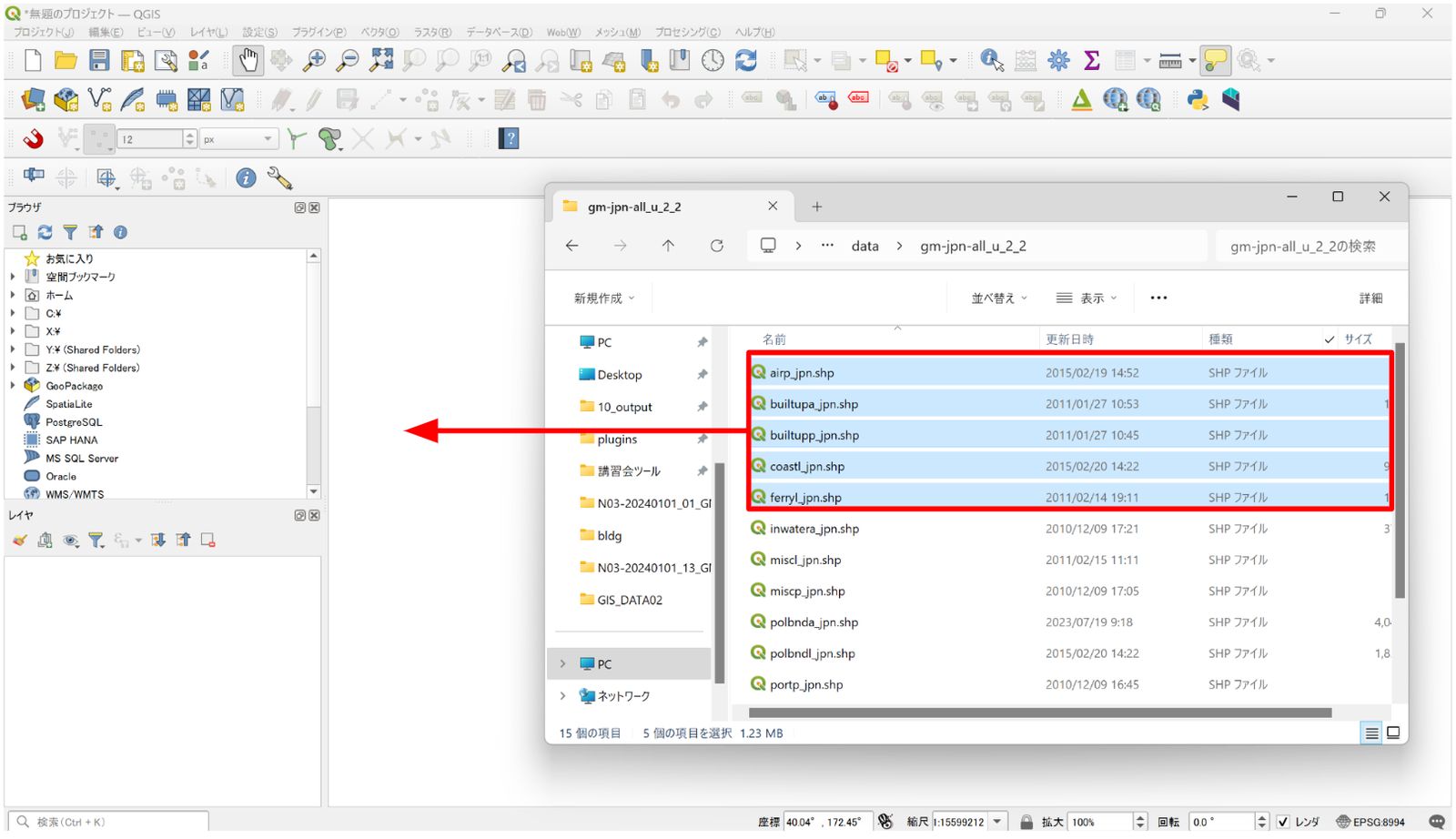Open the レイヤ menu

208,32
